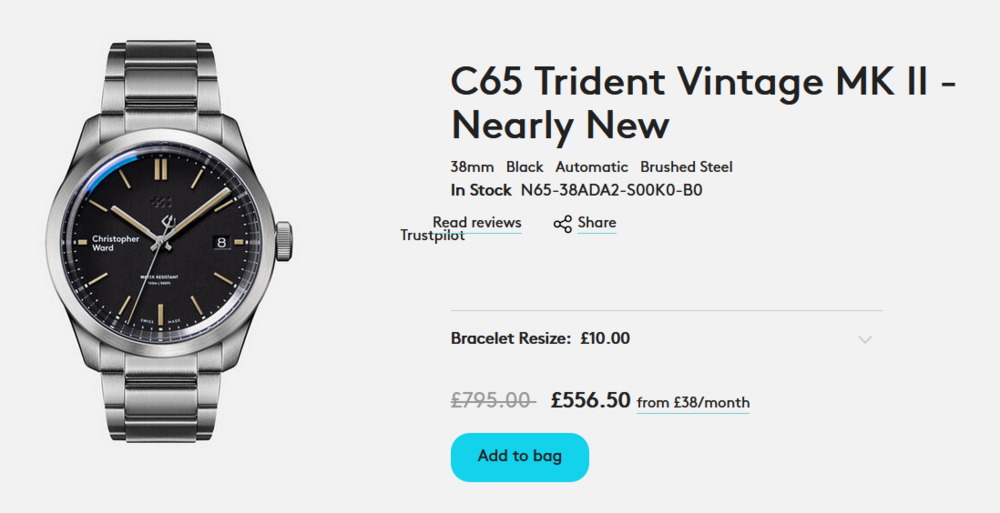Open the Read reviews link

477,222
